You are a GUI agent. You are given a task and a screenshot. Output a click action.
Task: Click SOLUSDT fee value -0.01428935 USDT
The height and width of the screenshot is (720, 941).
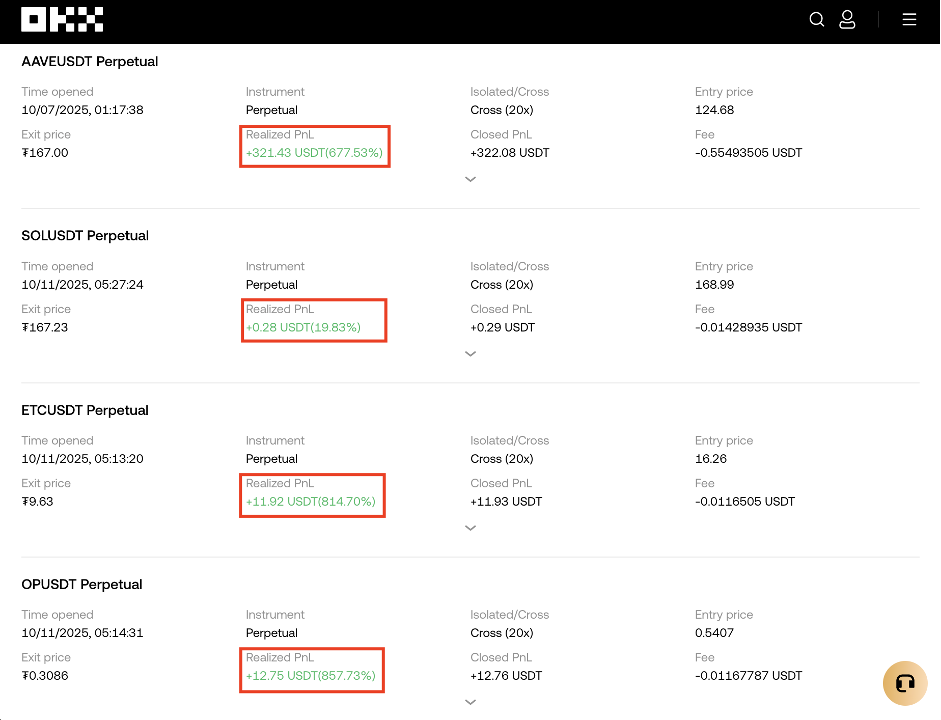748,327
